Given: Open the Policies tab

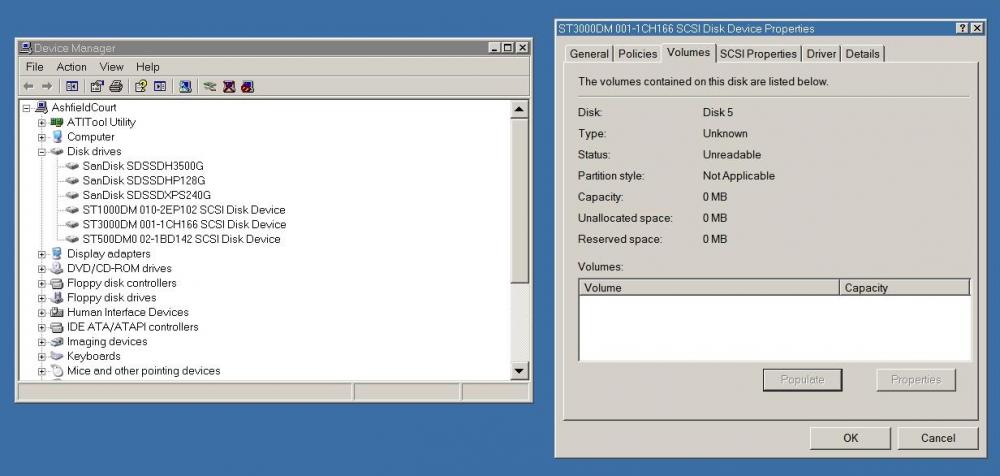Looking at the screenshot, I should tap(637, 54).
